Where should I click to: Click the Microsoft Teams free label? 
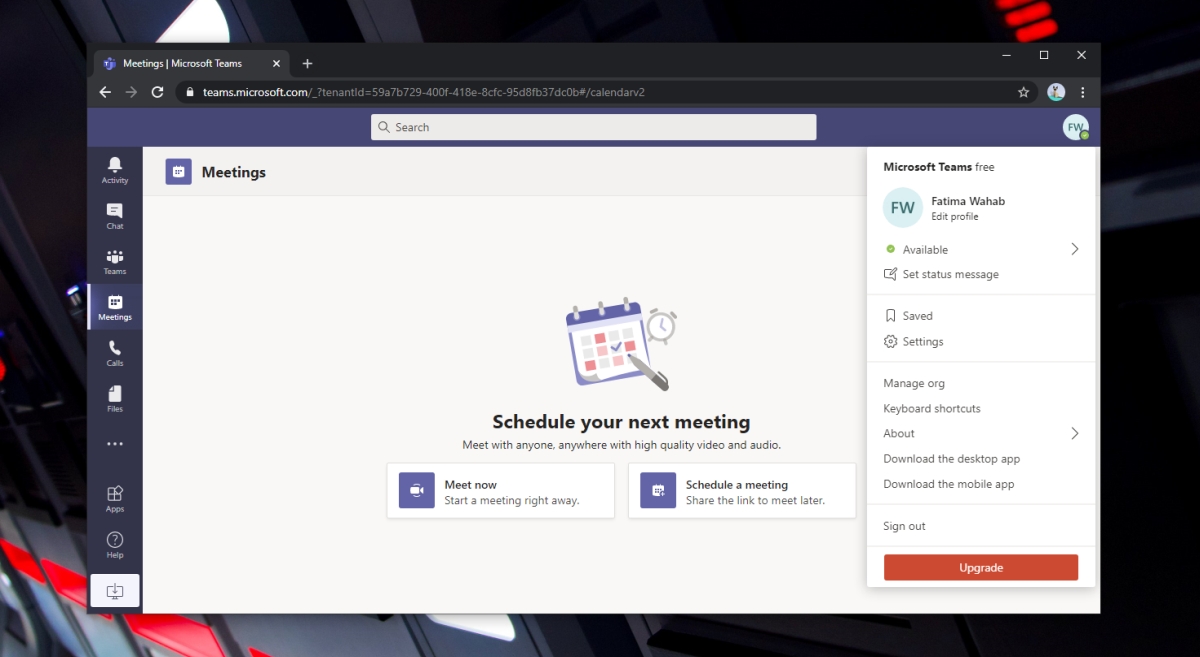[x=939, y=167]
